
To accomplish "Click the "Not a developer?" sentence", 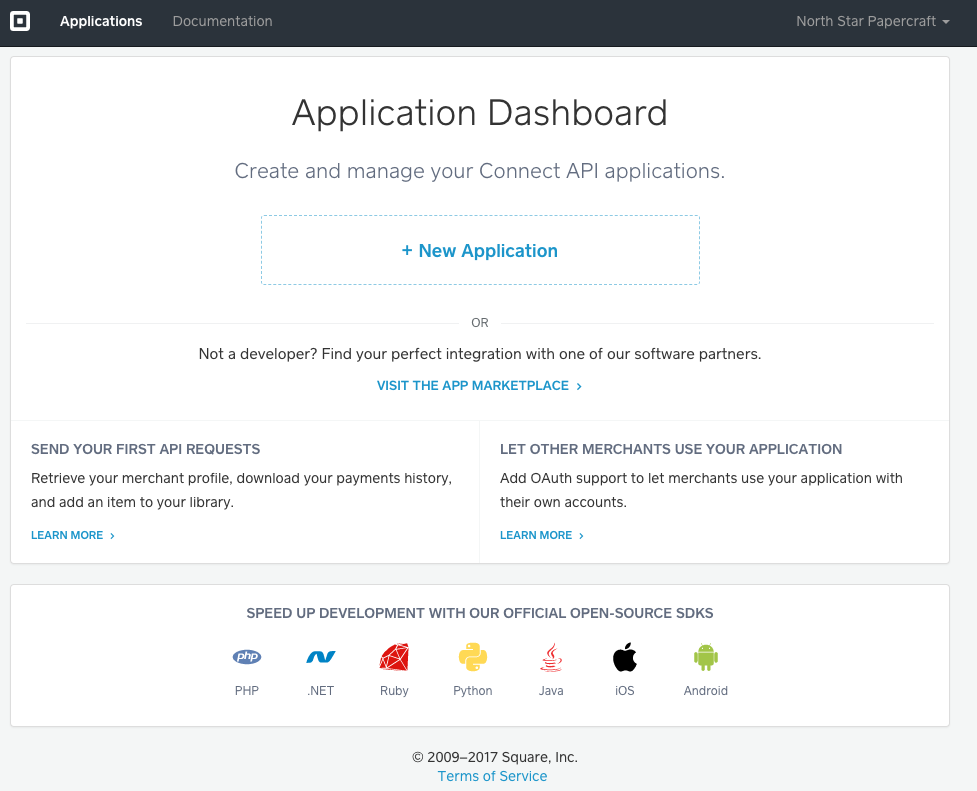I will pyautogui.click(x=480, y=354).
